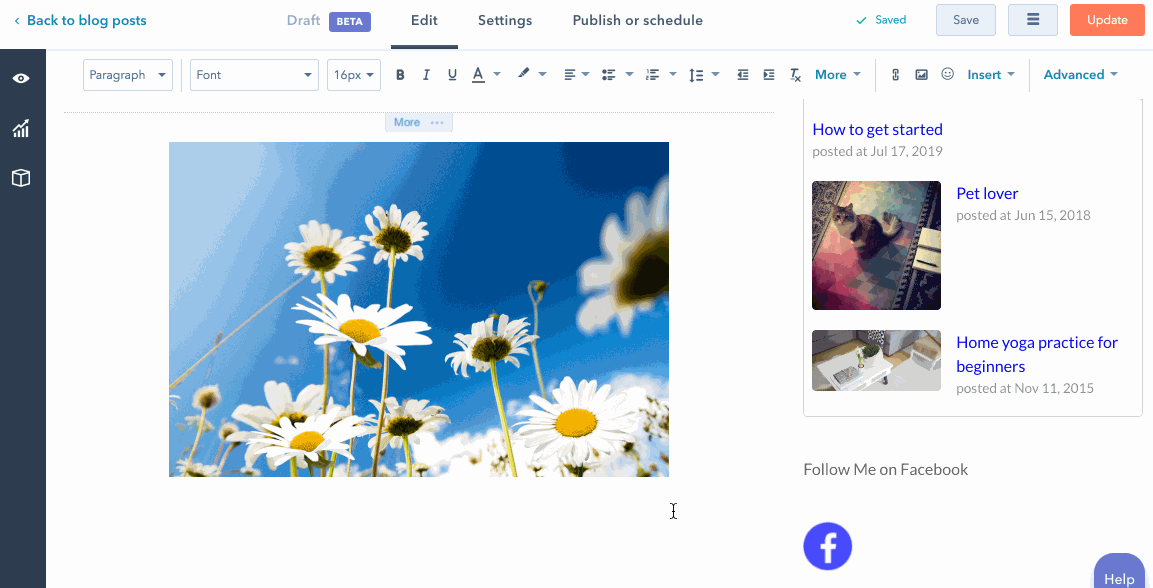Open the Advanced dropdown menu
This screenshot has height=588, width=1153.
pos(1080,74)
